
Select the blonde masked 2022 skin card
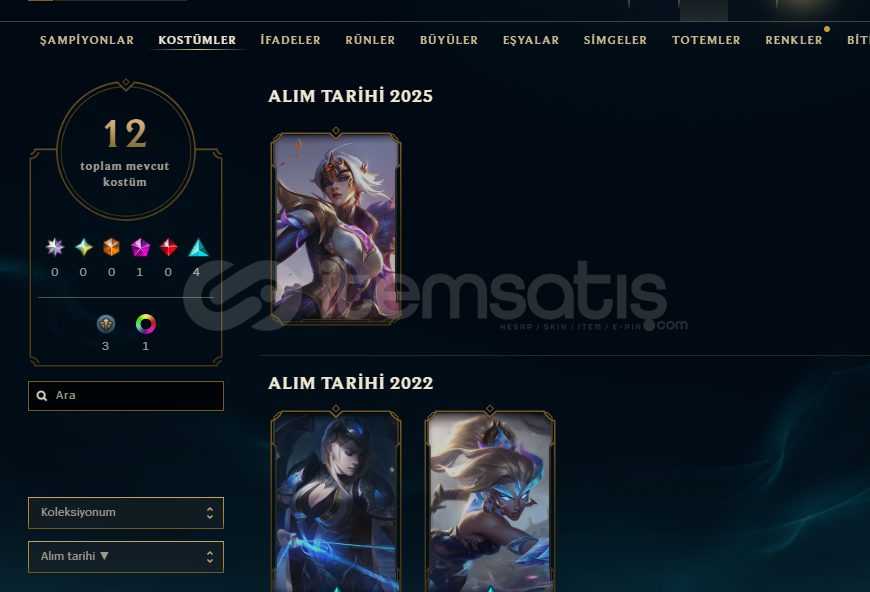490,501
